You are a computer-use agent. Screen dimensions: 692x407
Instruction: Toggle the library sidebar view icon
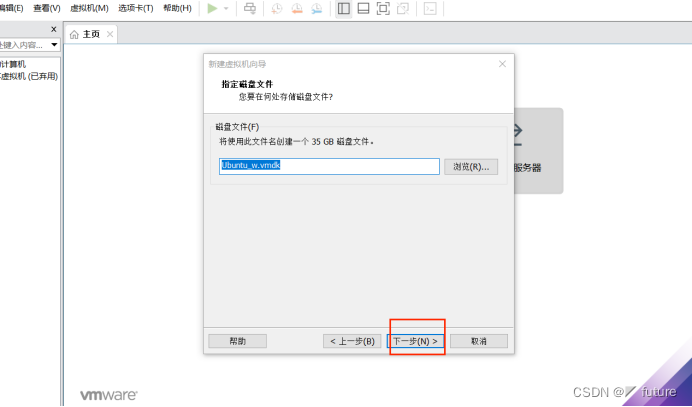[344, 8]
